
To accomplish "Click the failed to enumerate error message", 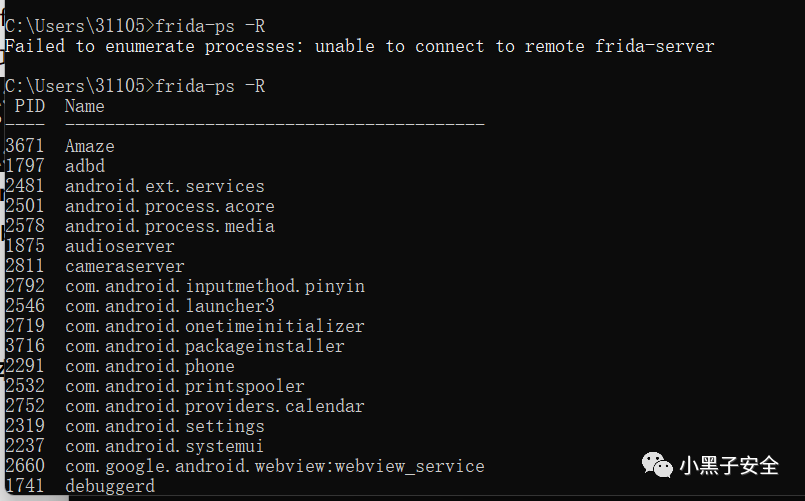I will coord(360,46).
